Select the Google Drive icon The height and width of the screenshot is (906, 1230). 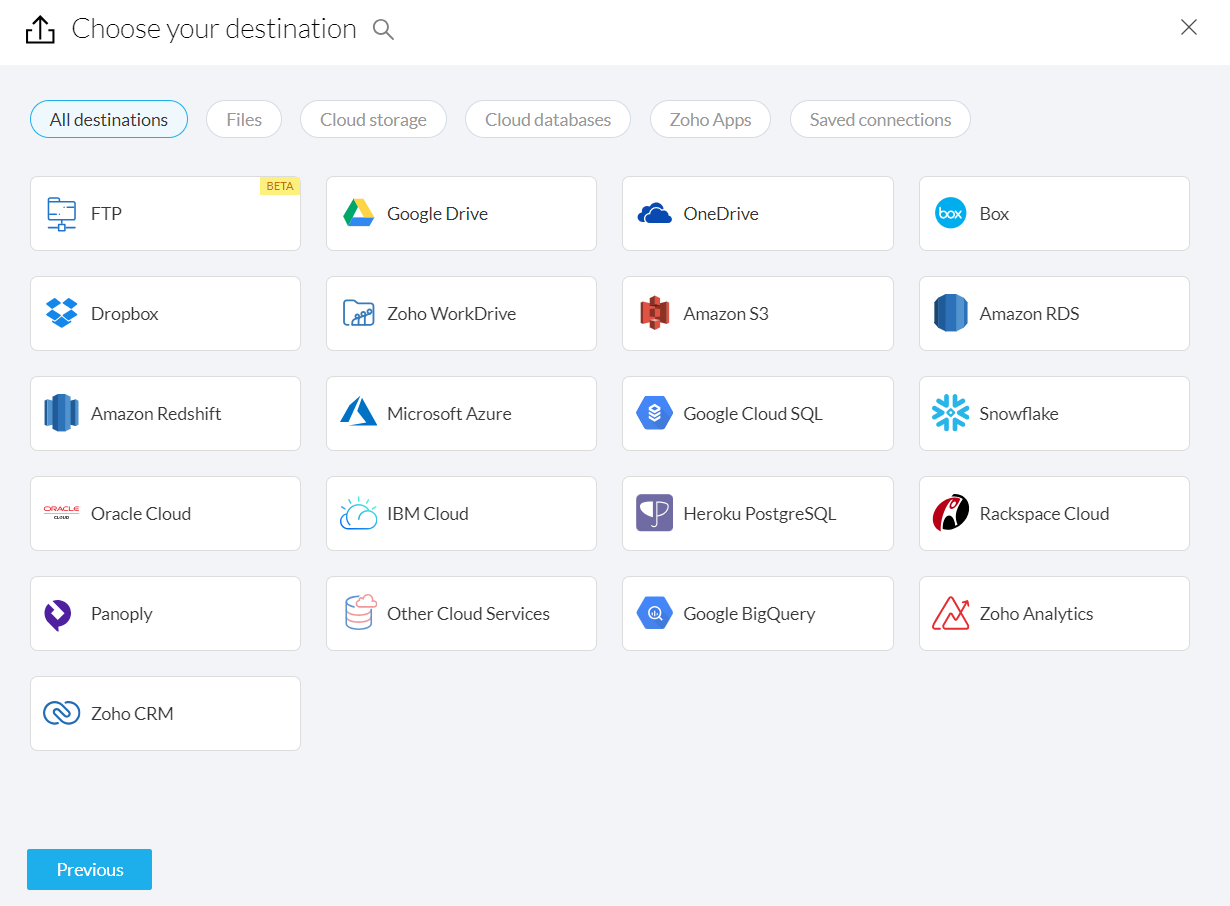pos(358,214)
